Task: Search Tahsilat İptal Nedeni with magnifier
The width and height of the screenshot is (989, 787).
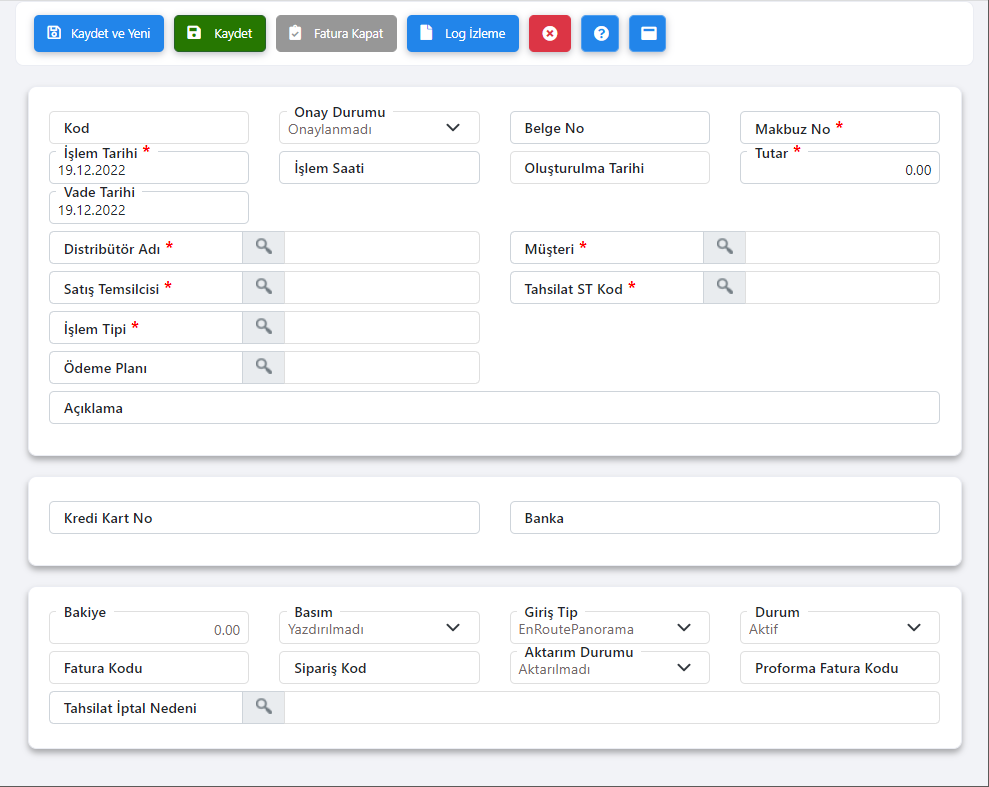Action: point(263,707)
